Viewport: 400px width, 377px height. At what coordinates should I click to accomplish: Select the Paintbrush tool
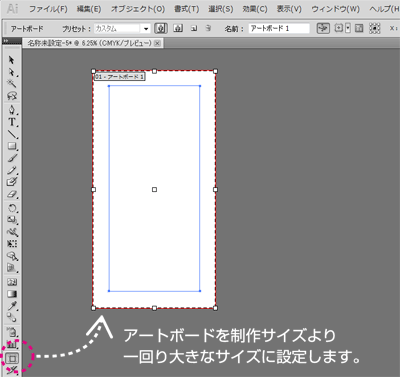coord(12,158)
